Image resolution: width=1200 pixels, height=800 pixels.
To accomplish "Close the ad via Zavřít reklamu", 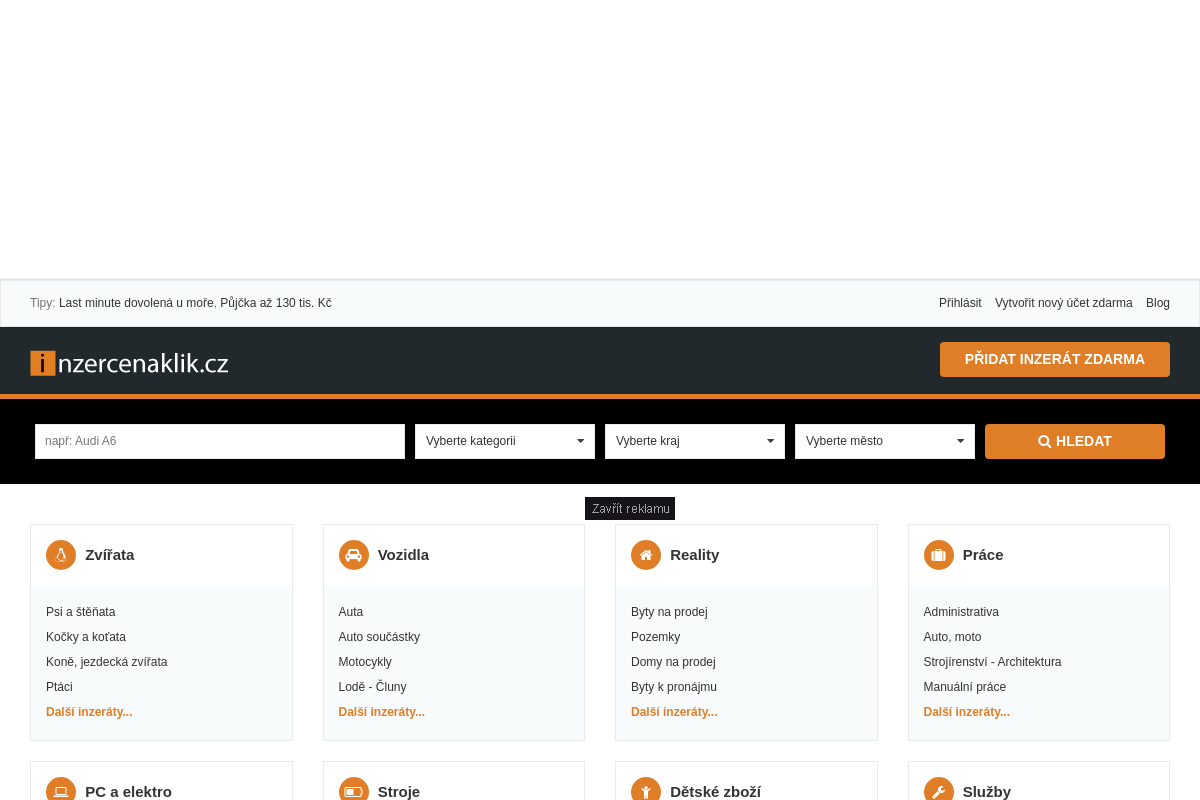I will [x=630, y=509].
